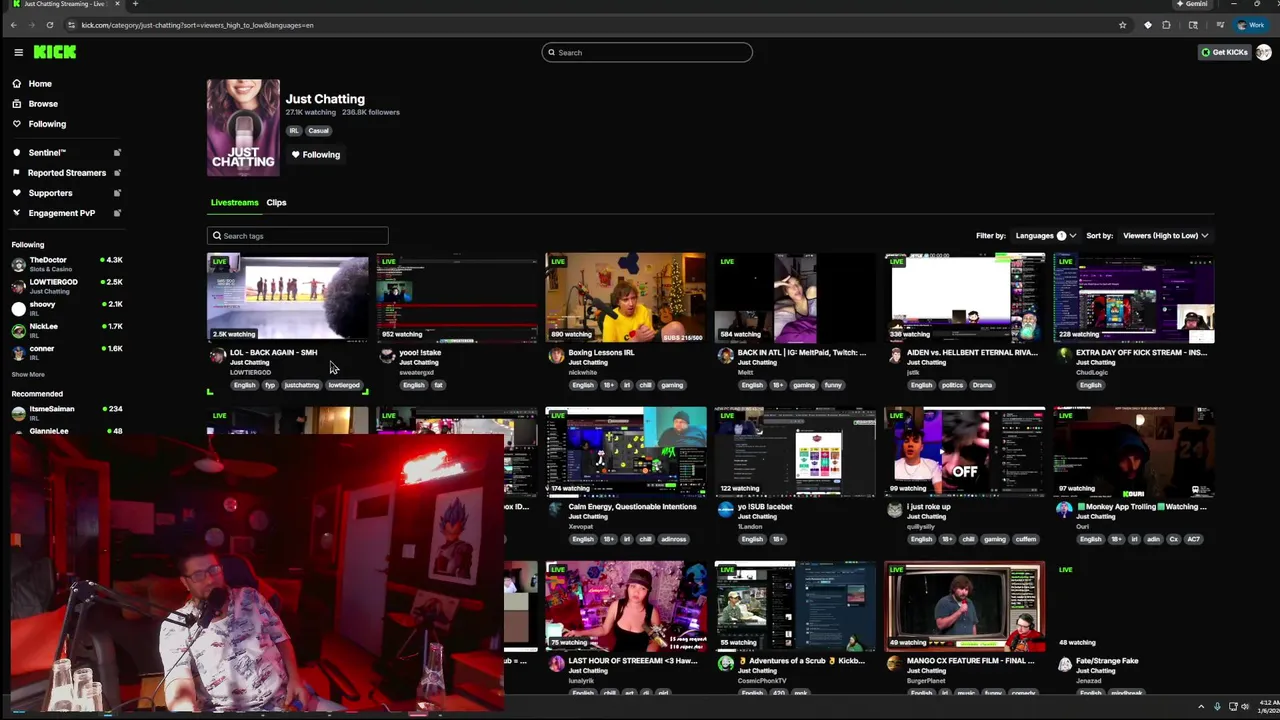The width and height of the screenshot is (1280, 720).
Task: Open EXTRA DAY OFF KICK STREAM thumbnail
Action: pos(1134,298)
